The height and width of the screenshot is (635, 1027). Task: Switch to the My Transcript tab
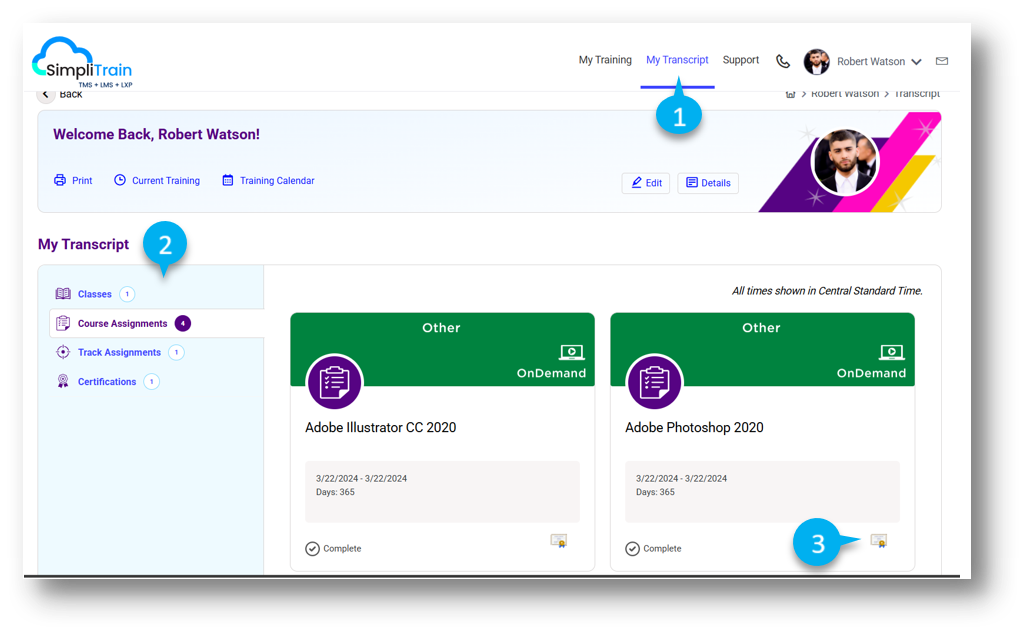pyautogui.click(x=677, y=60)
